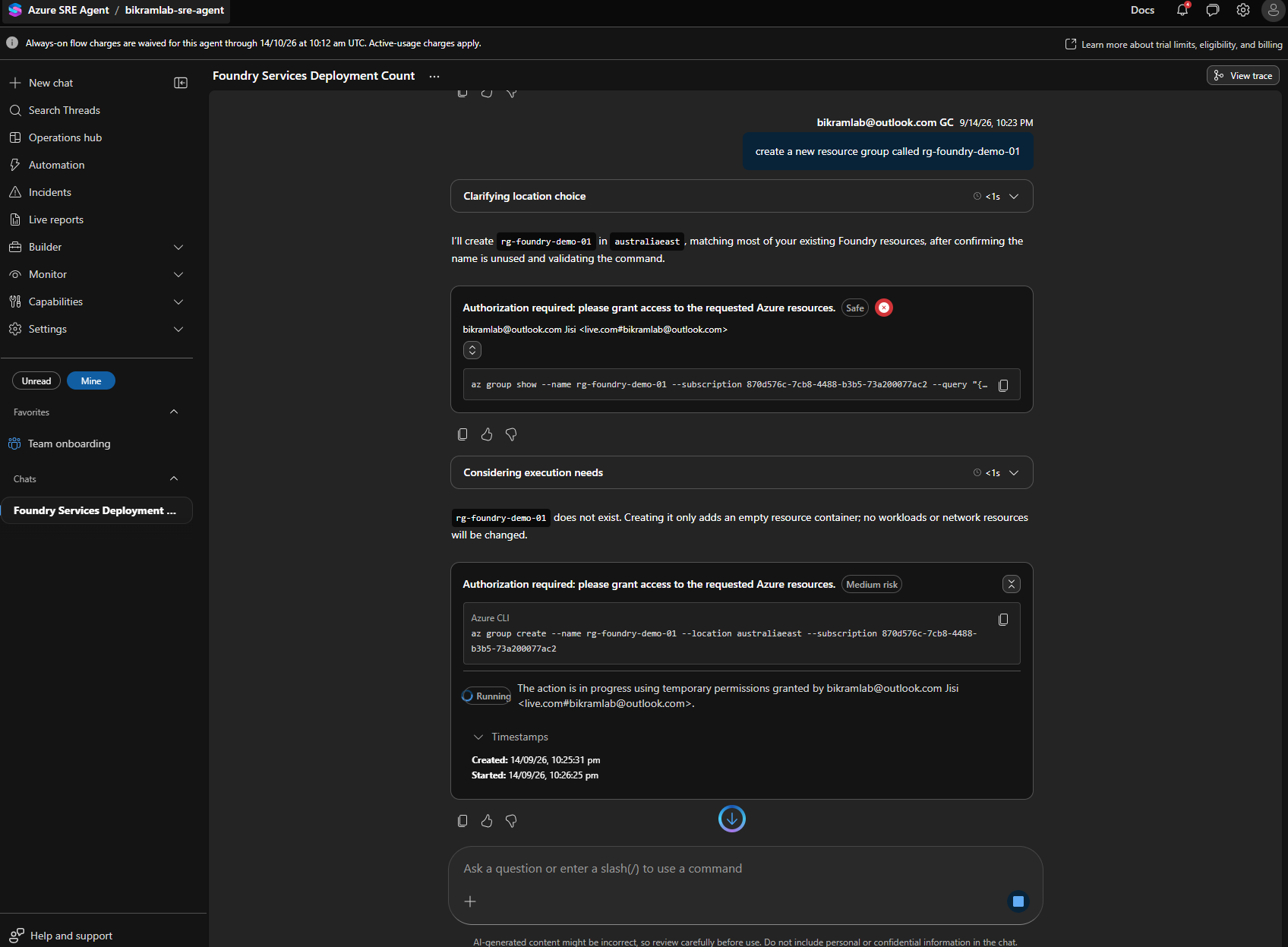Click the View trace button
Screen dimensions: 1288x947
point(1242,75)
